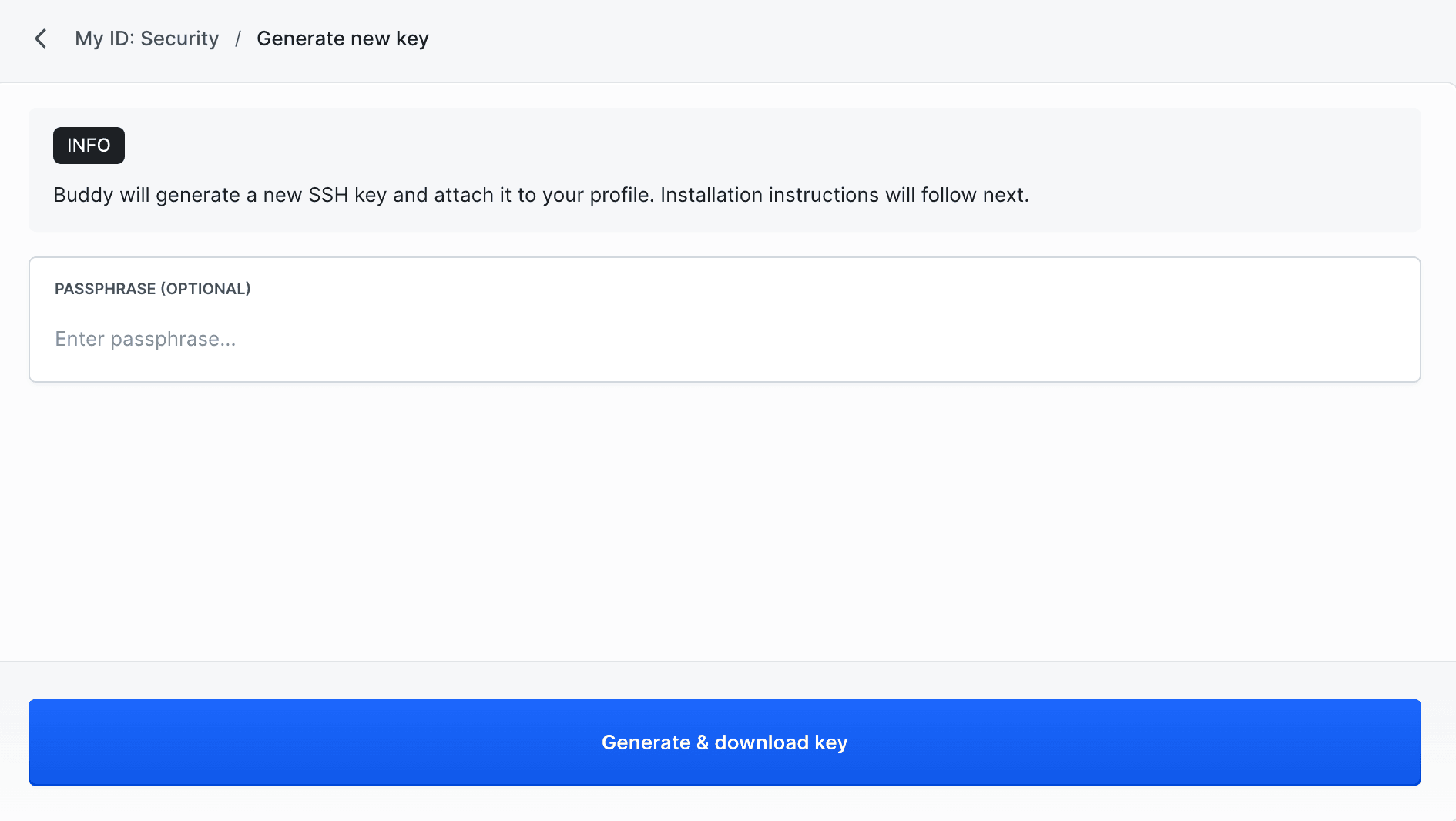Click the word 'Buddy' in info text
The image size is (1456, 821).
click(83, 195)
